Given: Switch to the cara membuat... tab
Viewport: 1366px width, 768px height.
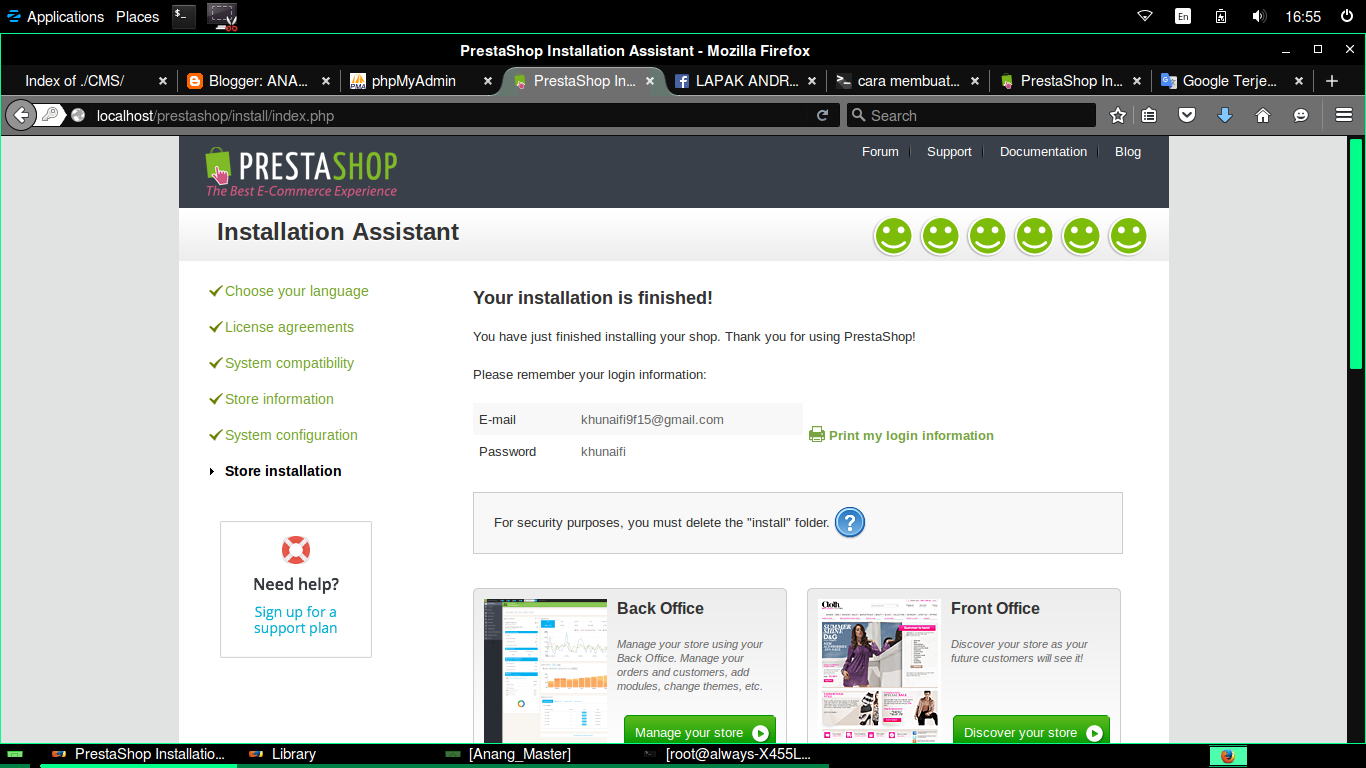Looking at the screenshot, I should pos(907,81).
